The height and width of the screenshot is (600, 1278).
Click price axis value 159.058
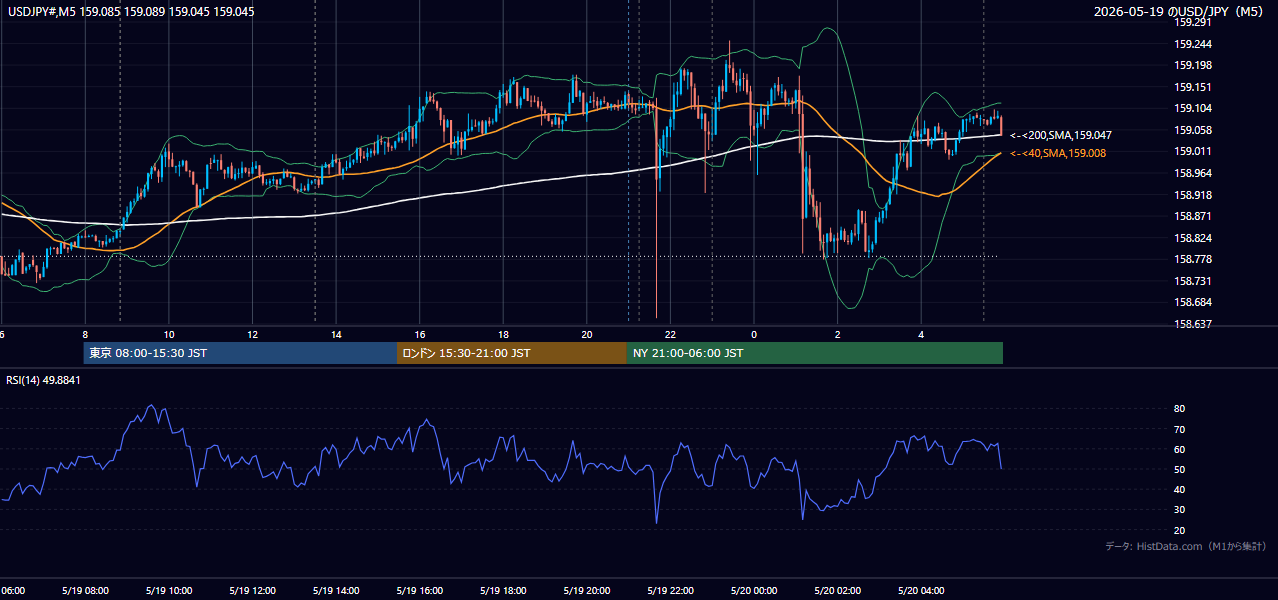click(1193, 130)
